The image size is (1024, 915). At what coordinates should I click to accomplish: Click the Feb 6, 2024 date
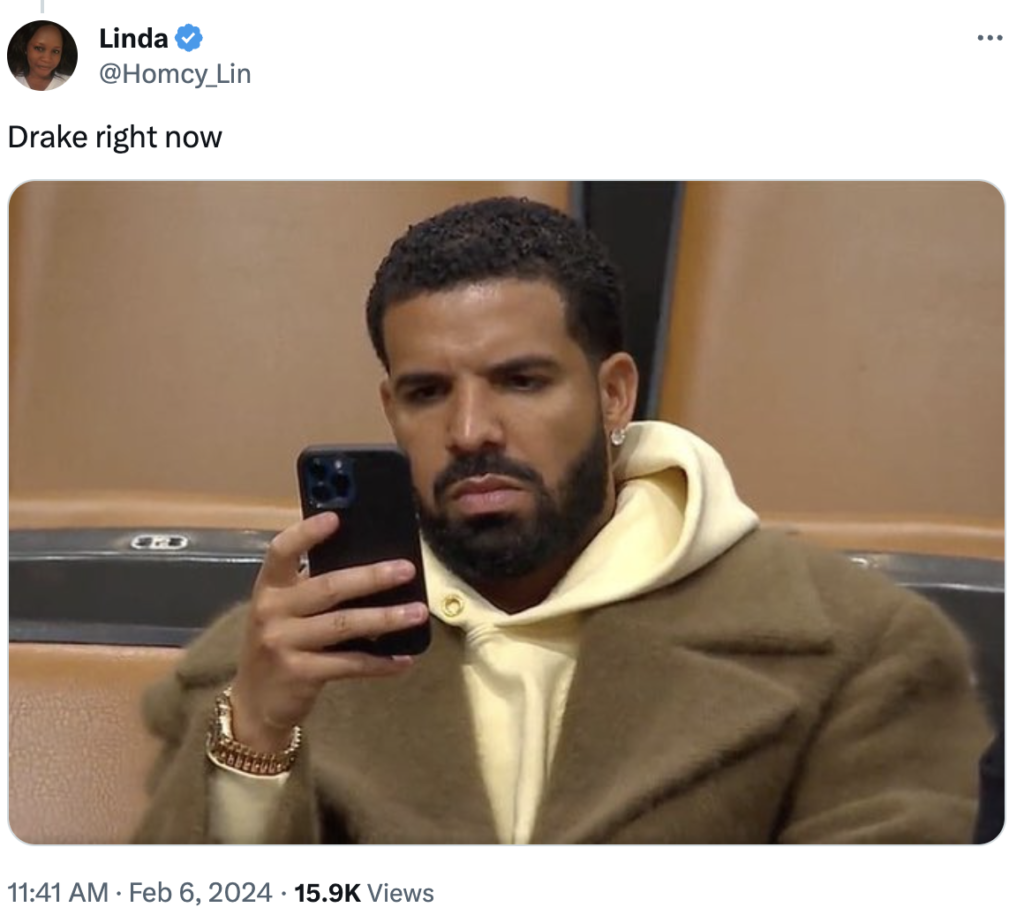pos(200,893)
